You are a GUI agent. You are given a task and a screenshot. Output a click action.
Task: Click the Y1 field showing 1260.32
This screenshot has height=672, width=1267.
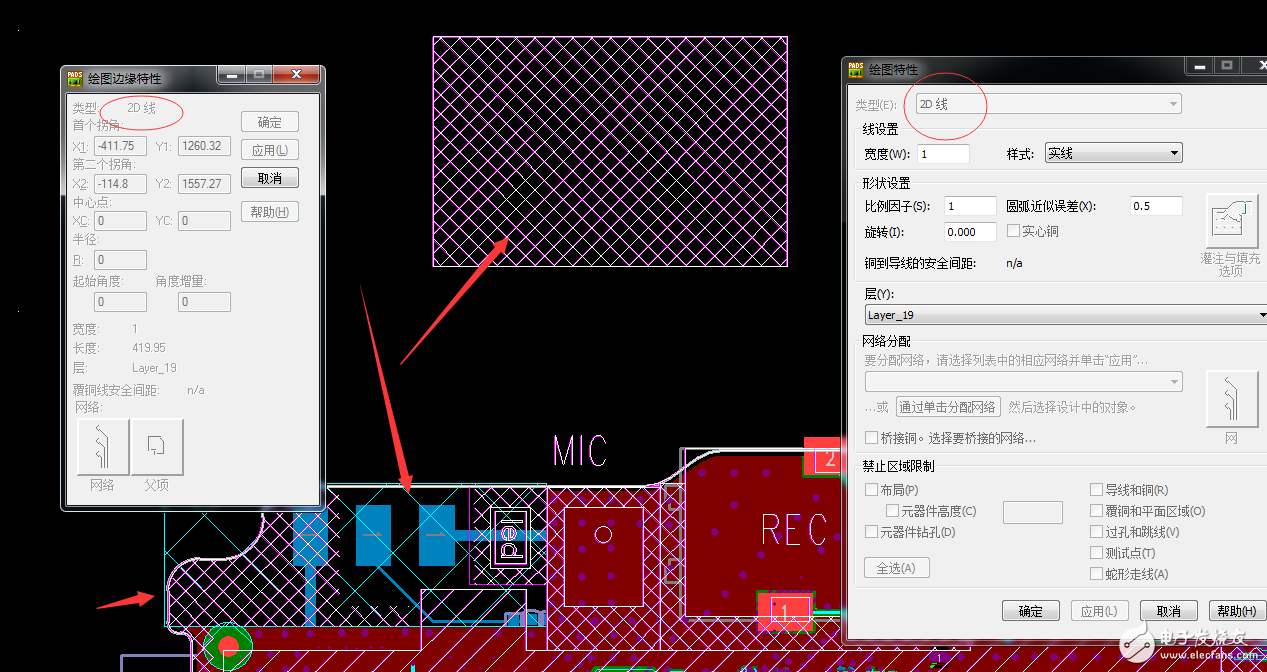point(204,146)
